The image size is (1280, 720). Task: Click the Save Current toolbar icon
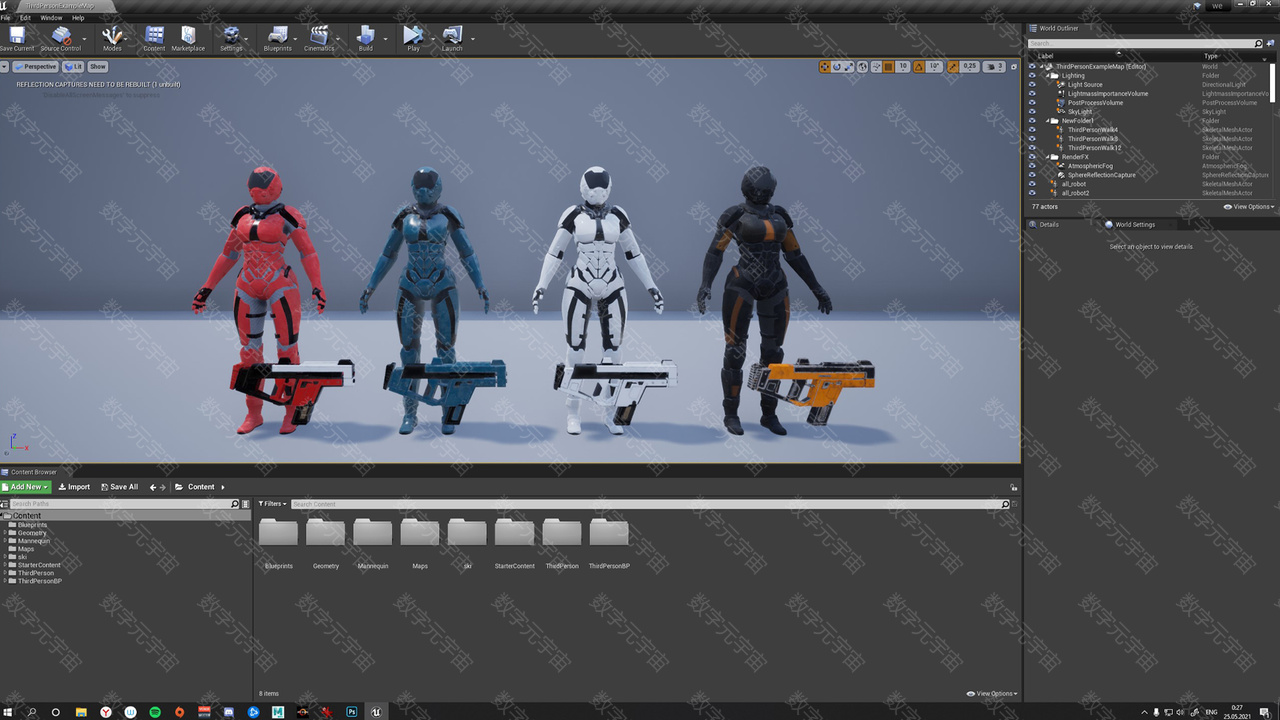tap(17, 38)
